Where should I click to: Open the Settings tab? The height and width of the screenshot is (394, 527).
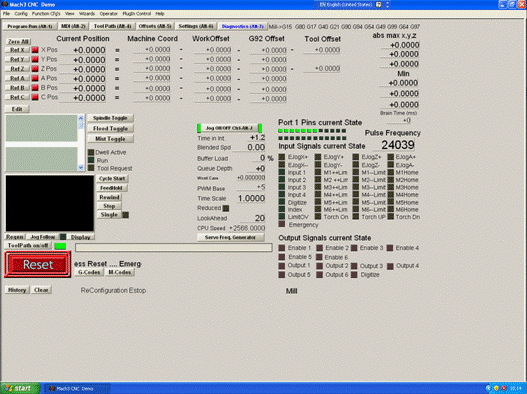(196, 26)
